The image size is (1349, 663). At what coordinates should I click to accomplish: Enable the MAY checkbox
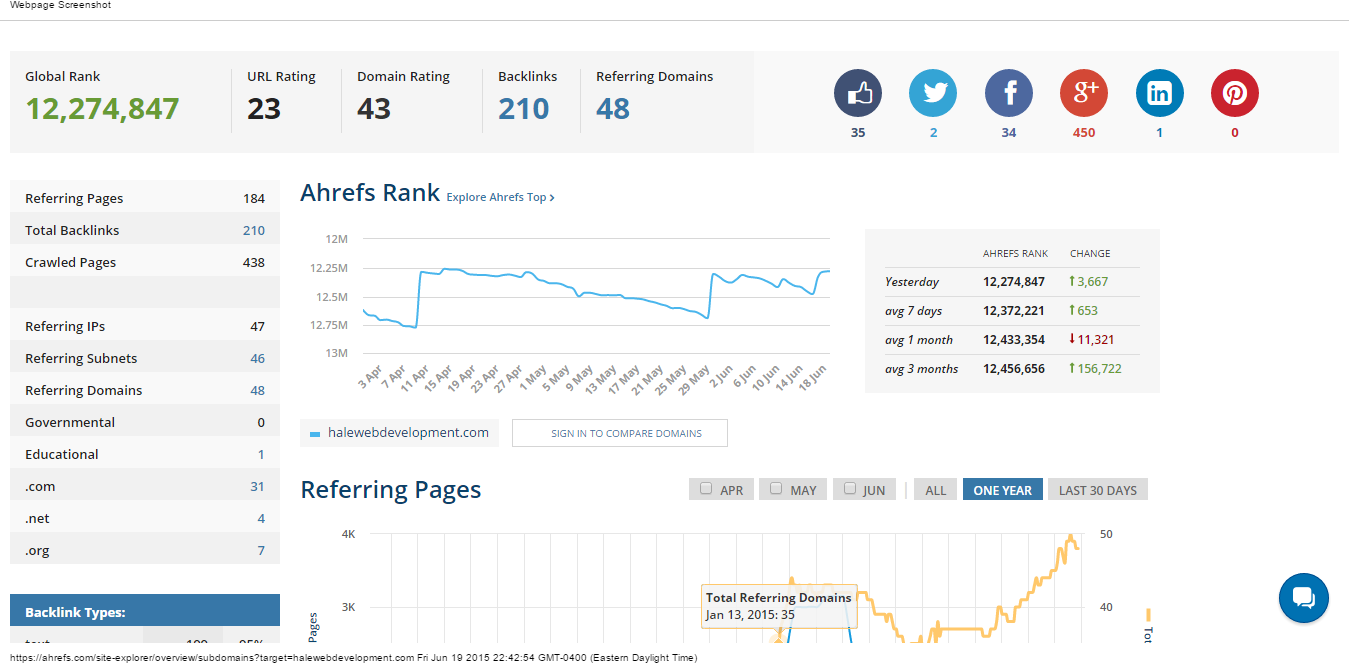pyautogui.click(x=776, y=489)
